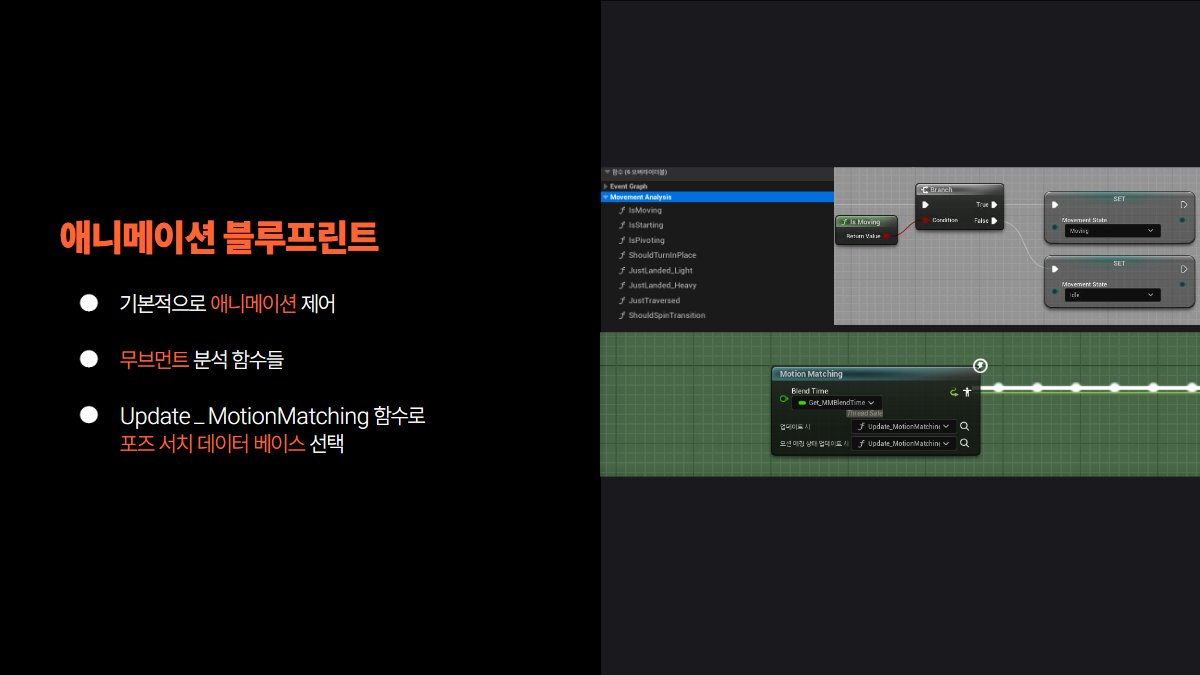Click the 애니메이션 블루프린트 slide heading

219,237
